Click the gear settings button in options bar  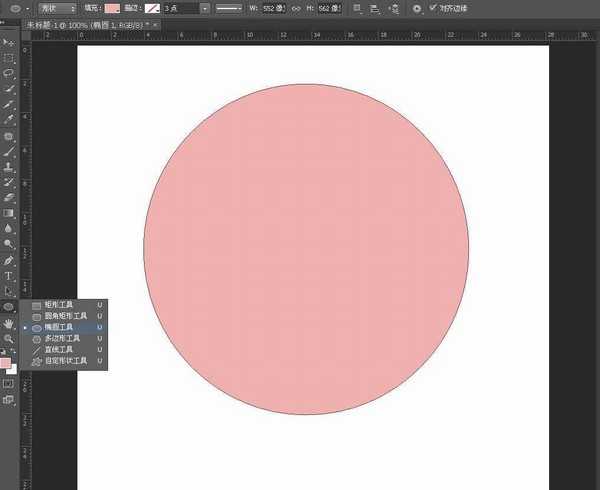tap(416, 8)
